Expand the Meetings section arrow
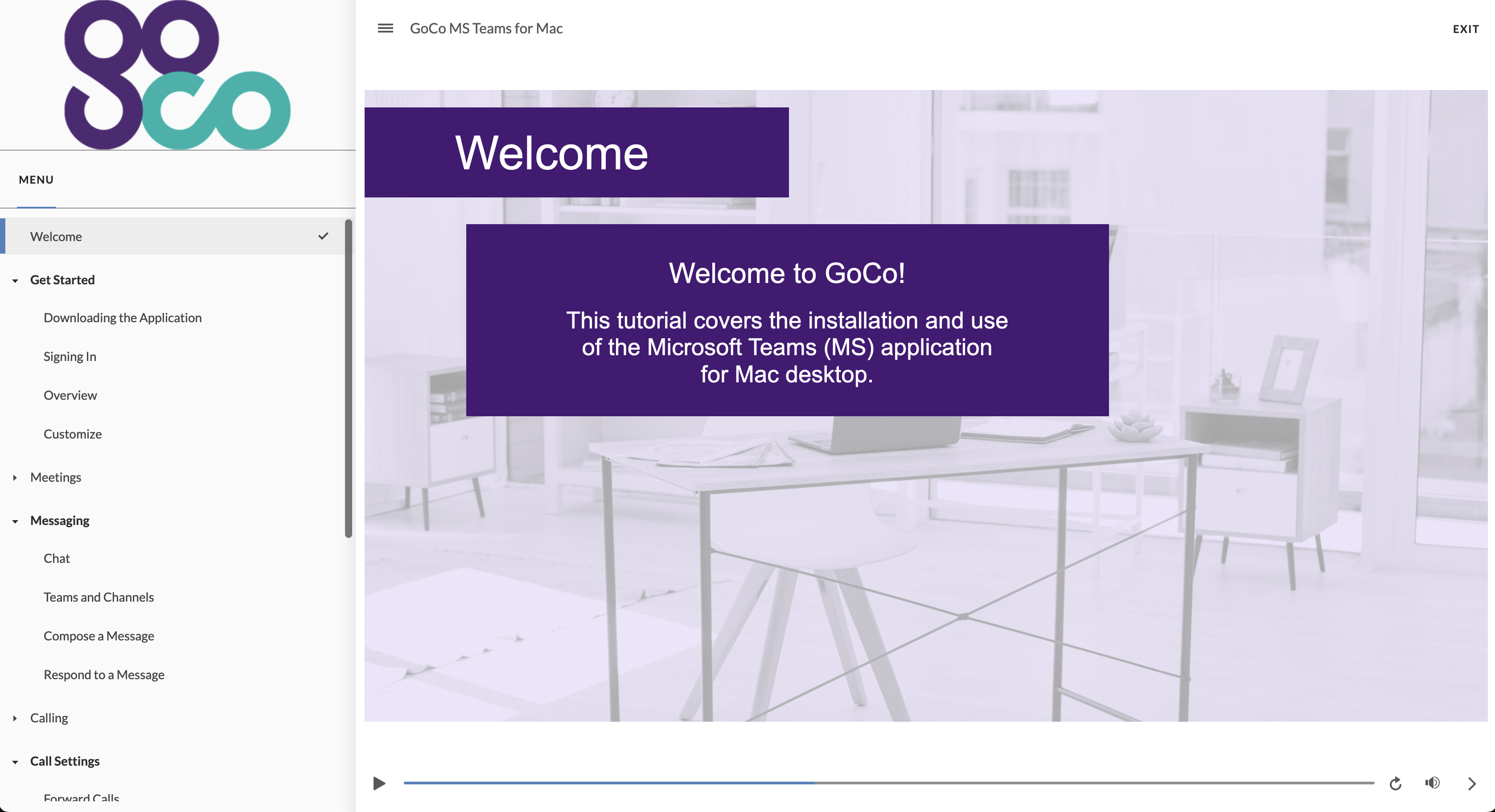Viewport: 1495px width, 812px height. [x=15, y=477]
